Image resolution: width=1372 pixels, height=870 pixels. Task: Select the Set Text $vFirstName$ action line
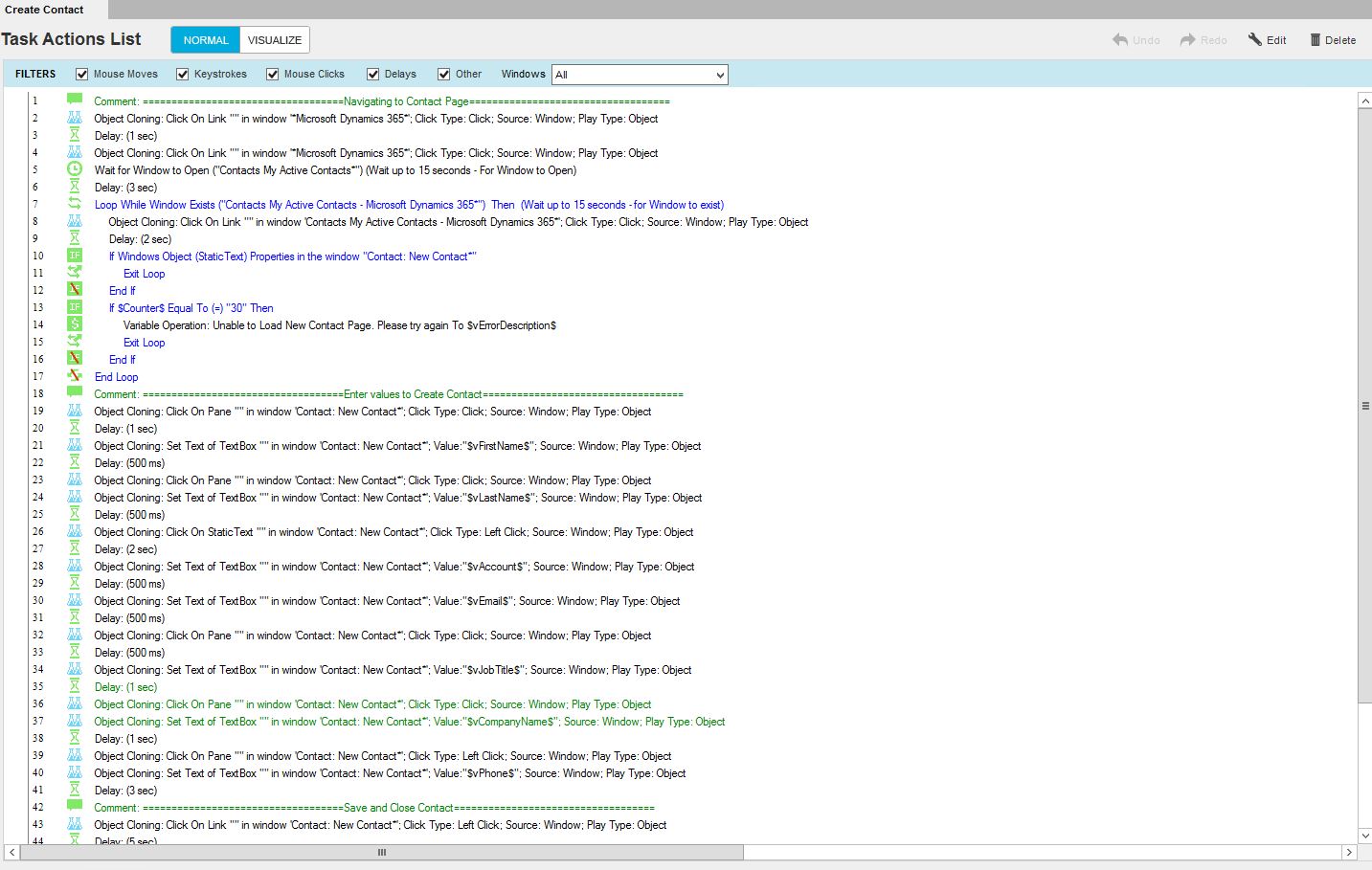(x=397, y=446)
